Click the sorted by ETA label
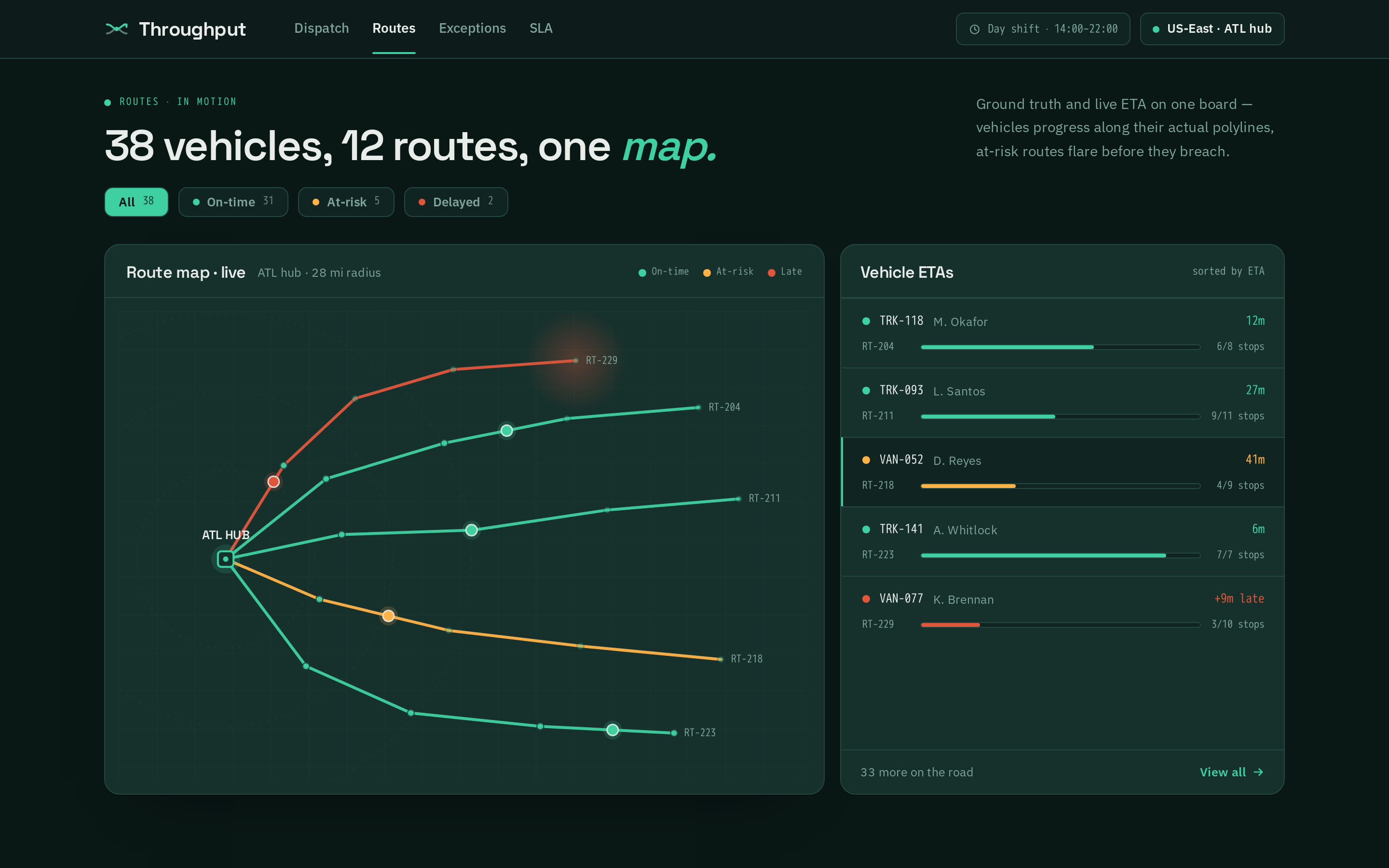Viewport: 1389px width, 868px height. (1228, 271)
